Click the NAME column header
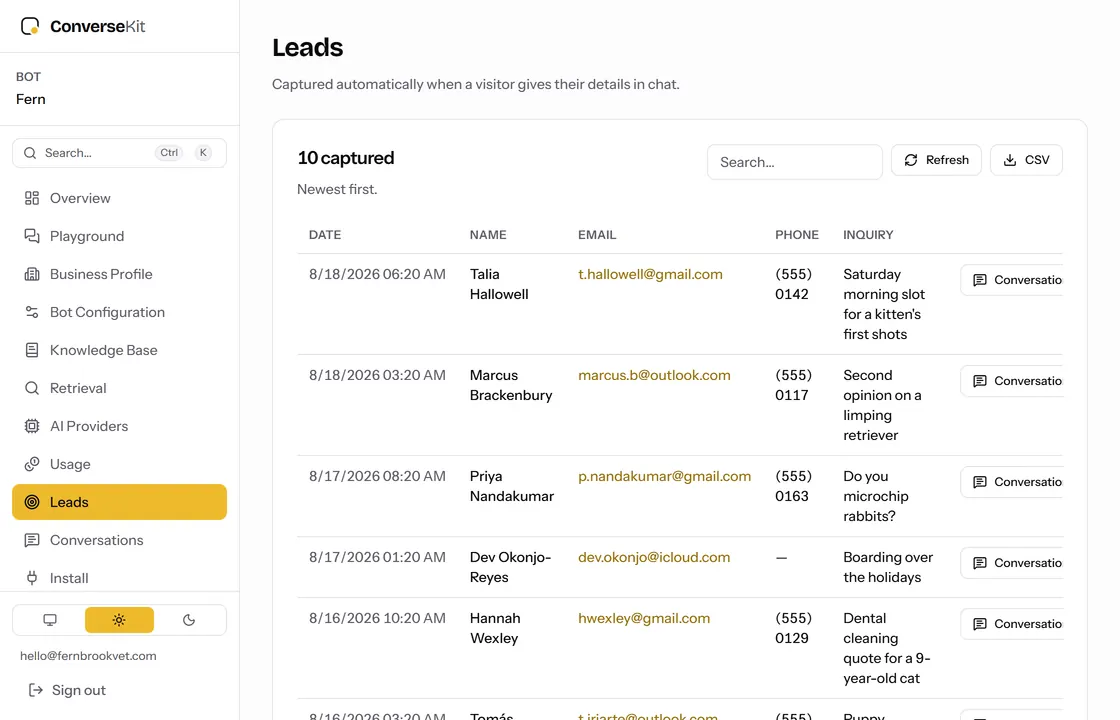The height and width of the screenshot is (720, 1120). pos(488,235)
